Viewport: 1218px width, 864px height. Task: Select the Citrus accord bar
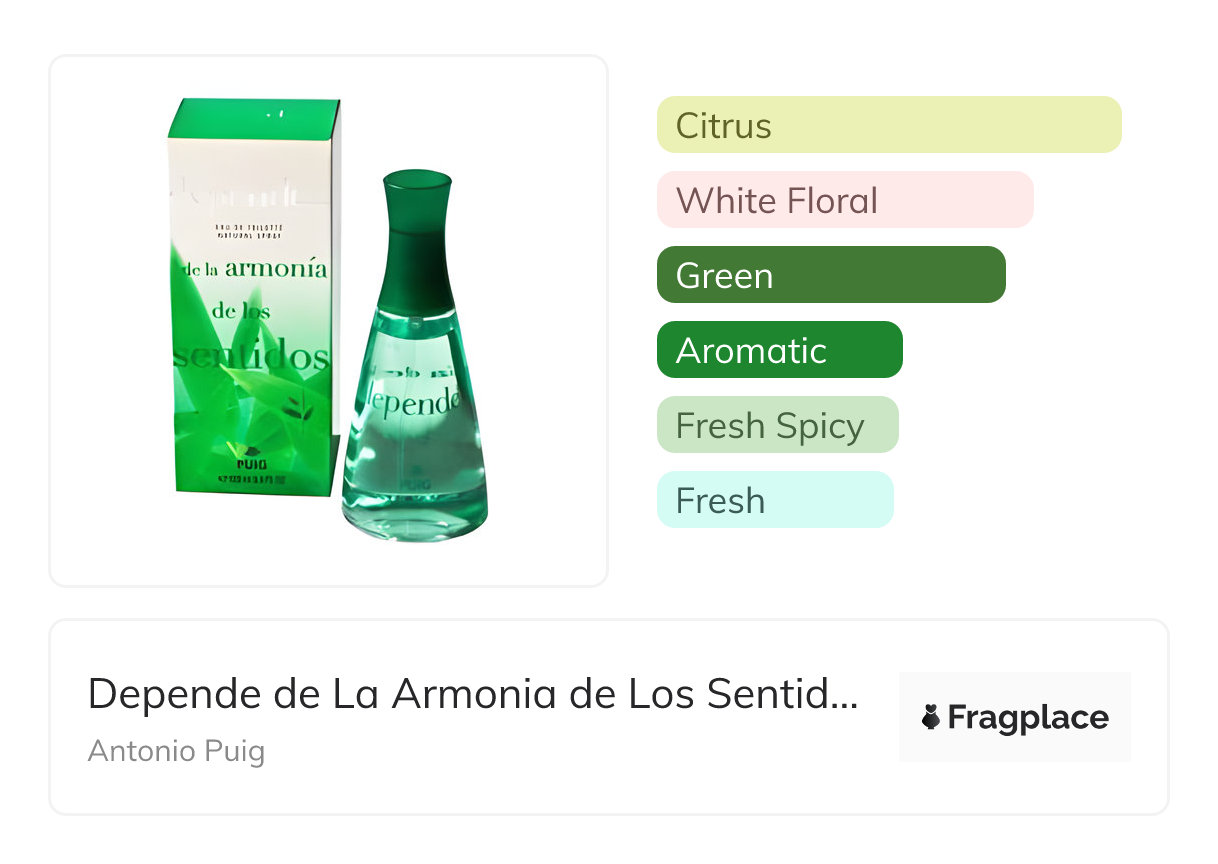(x=888, y=125)
